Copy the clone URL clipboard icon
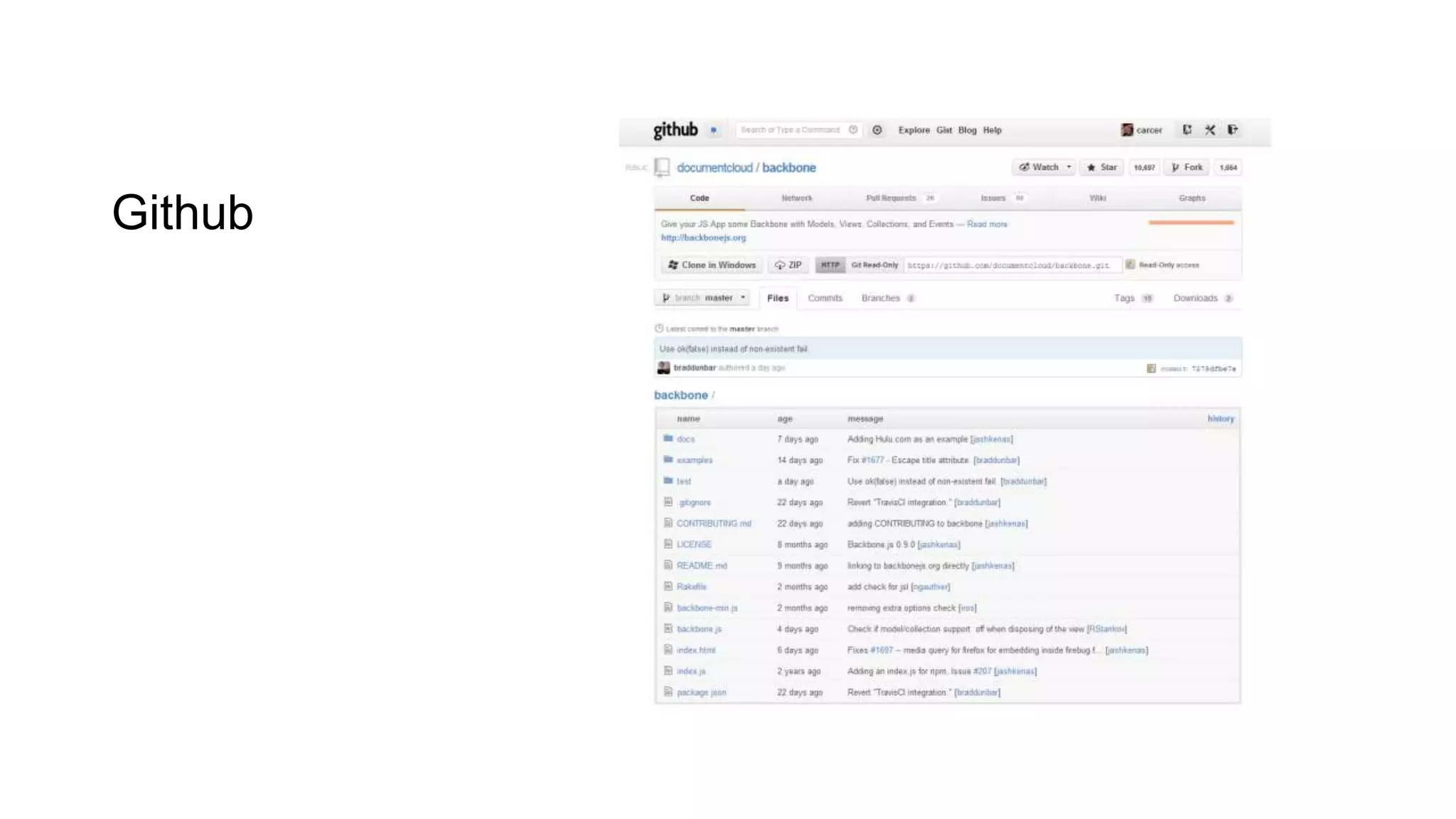The width and height of the screenshot is (1456, 819). pyautogui.click(x=1130, y=264)
